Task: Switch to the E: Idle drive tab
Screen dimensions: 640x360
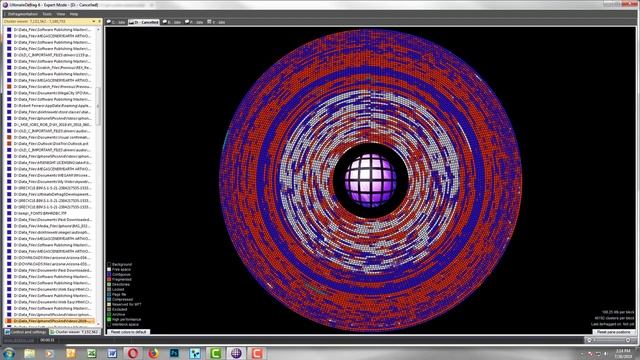Action: pos(171,22)
